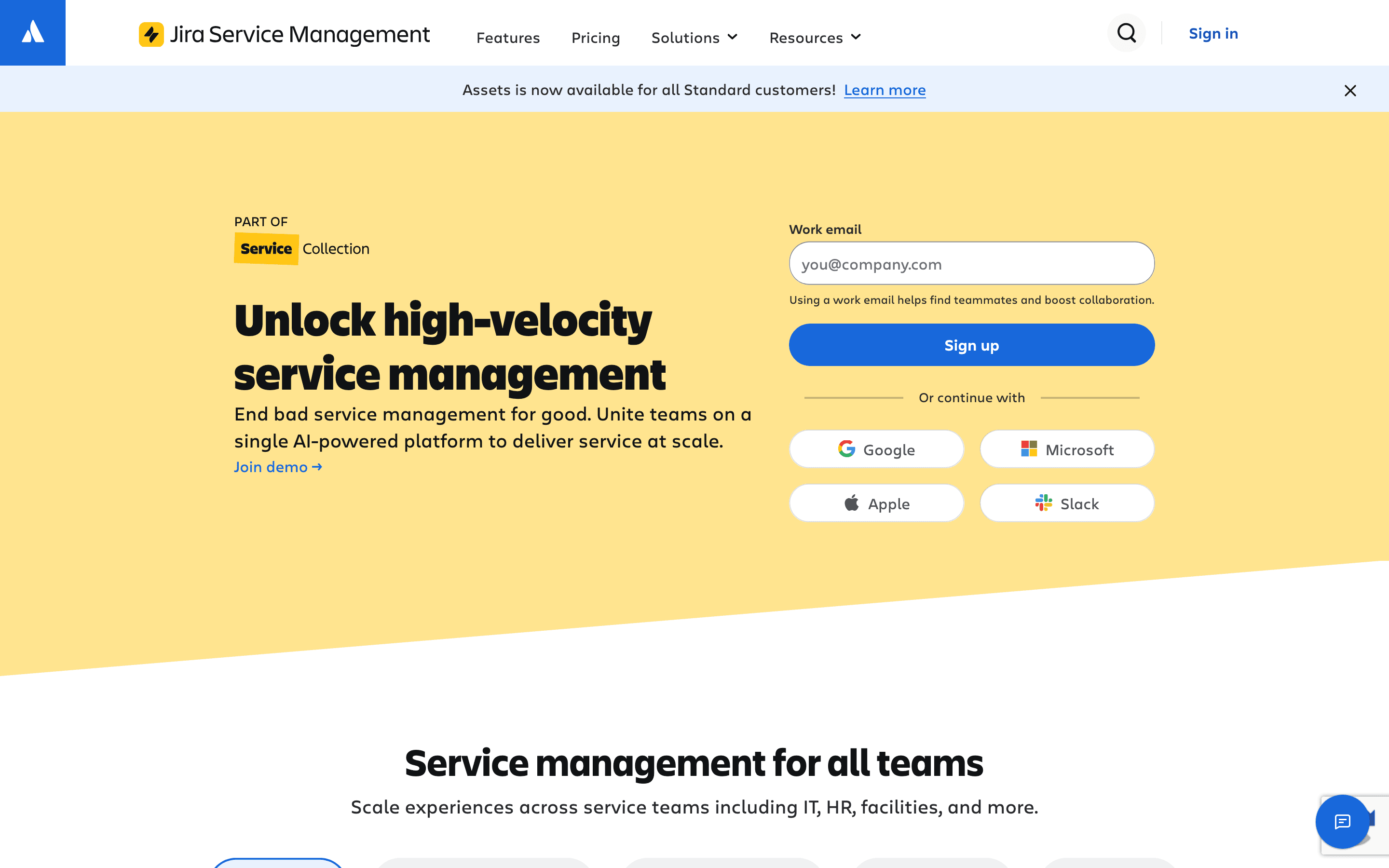Continue with Microsoft
This screenshot has width=1389, height=868.
pos(1067,449)
